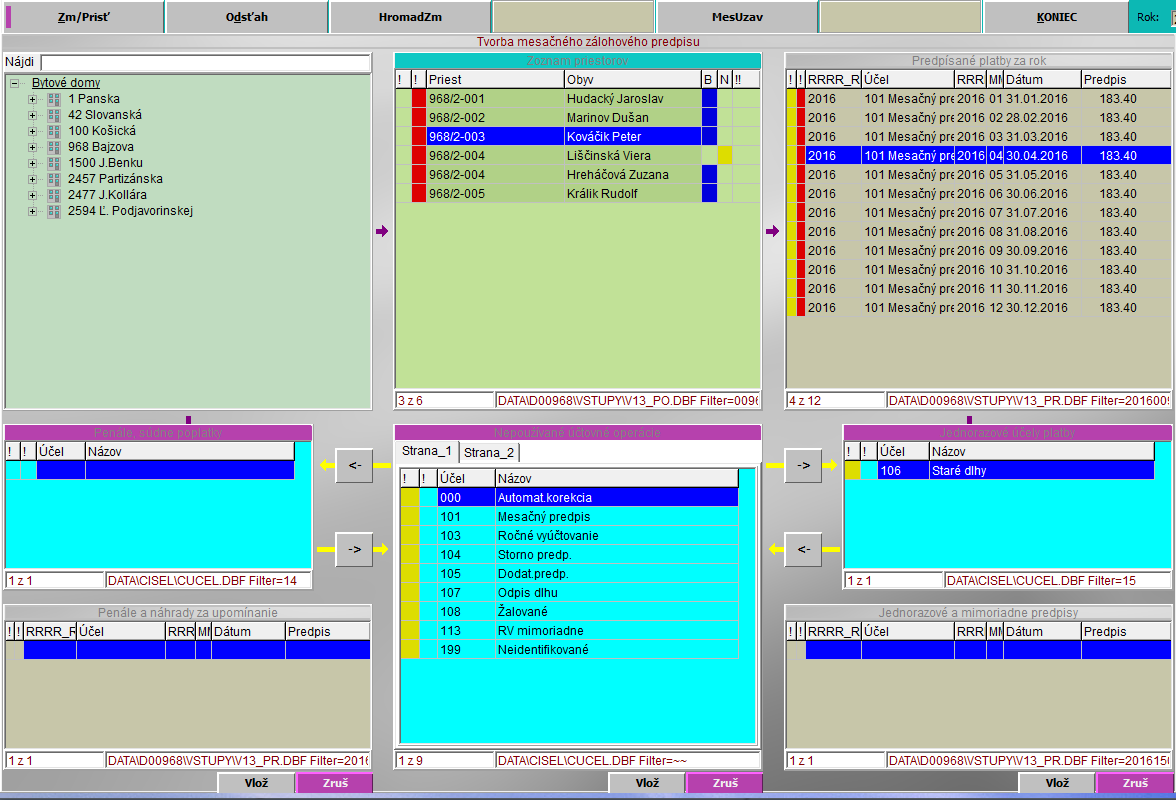Click the KONIEC menu button

[x=1056, y=16]
